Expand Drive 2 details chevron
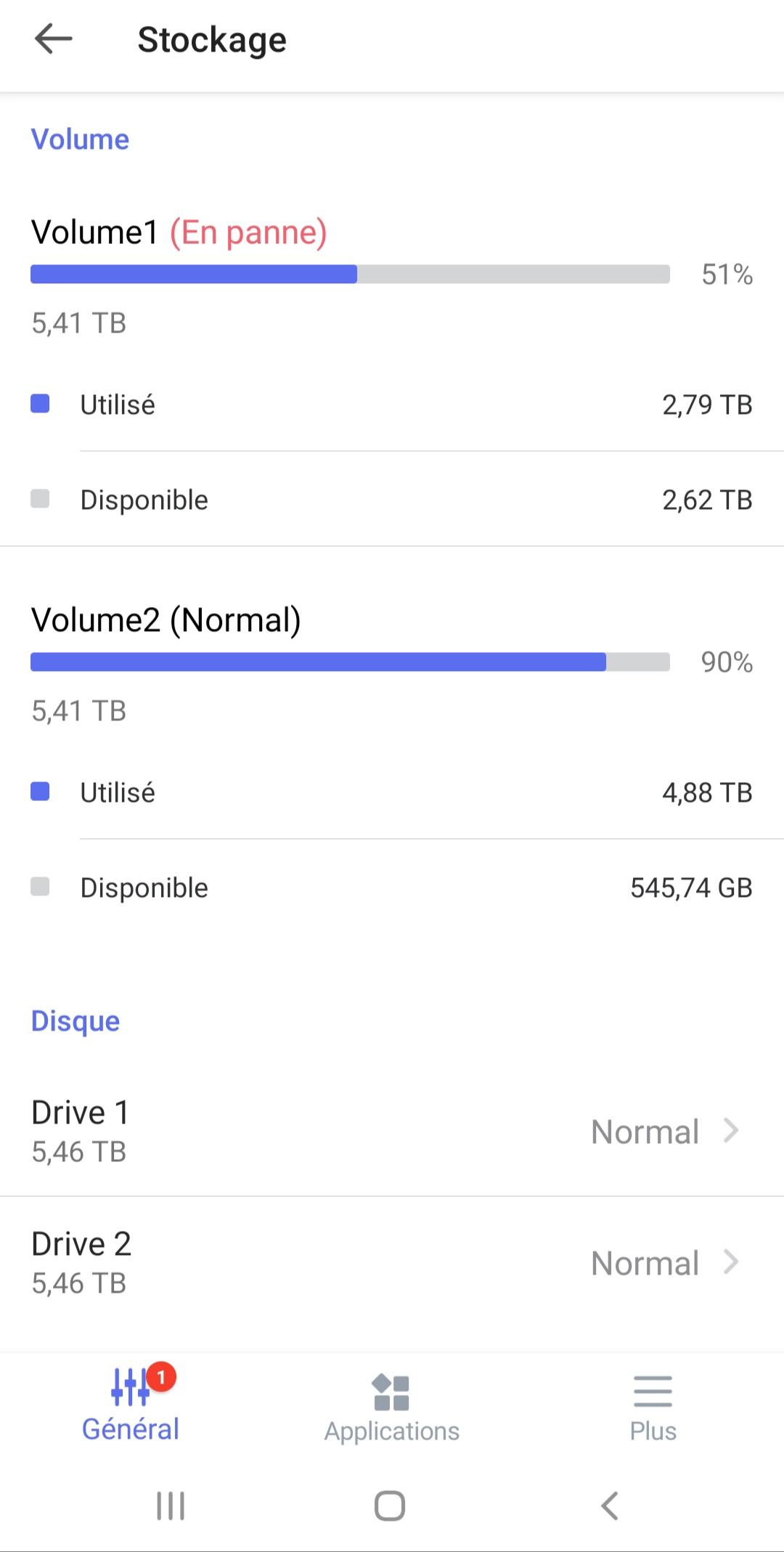The height and width of the screenshot is (1552, 784). (731, 1262)
